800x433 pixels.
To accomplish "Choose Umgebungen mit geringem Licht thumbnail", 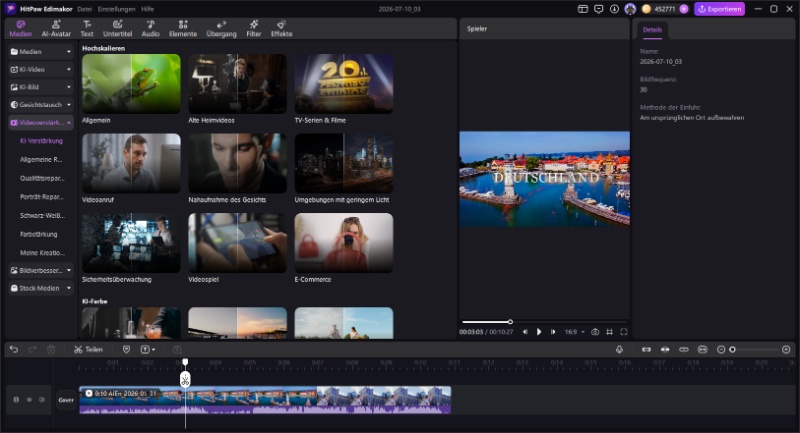I will coord(344,163).
